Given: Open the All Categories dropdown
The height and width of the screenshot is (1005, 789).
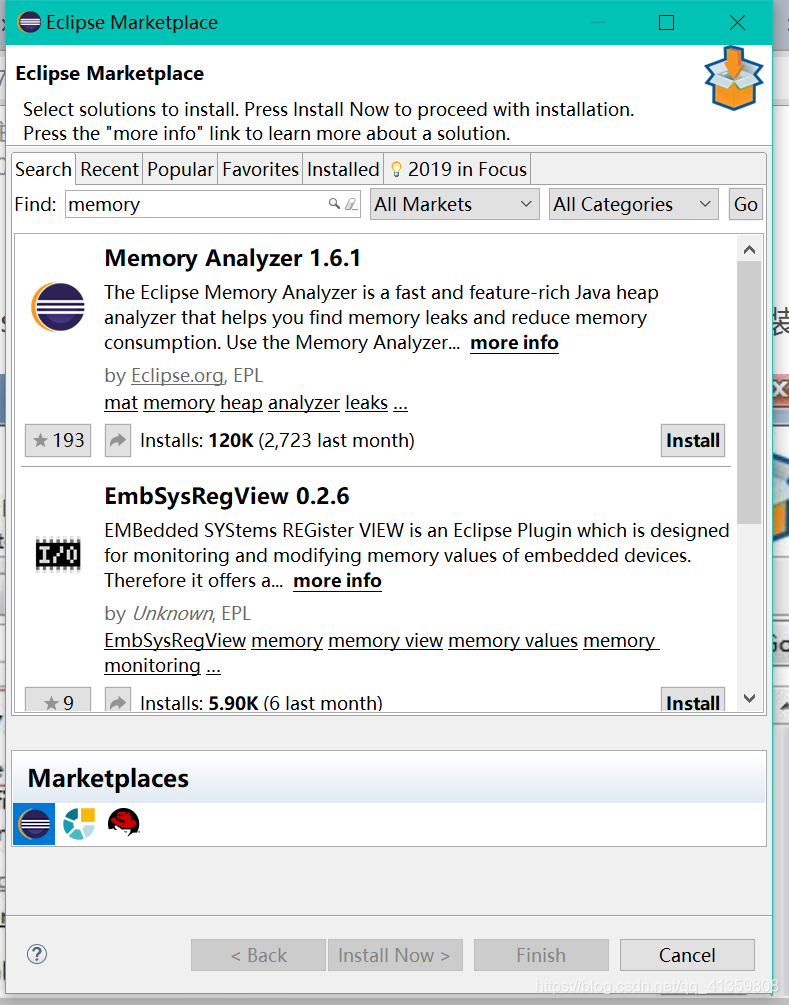Looking at the screenshot, I should click(x=633, y=204).
